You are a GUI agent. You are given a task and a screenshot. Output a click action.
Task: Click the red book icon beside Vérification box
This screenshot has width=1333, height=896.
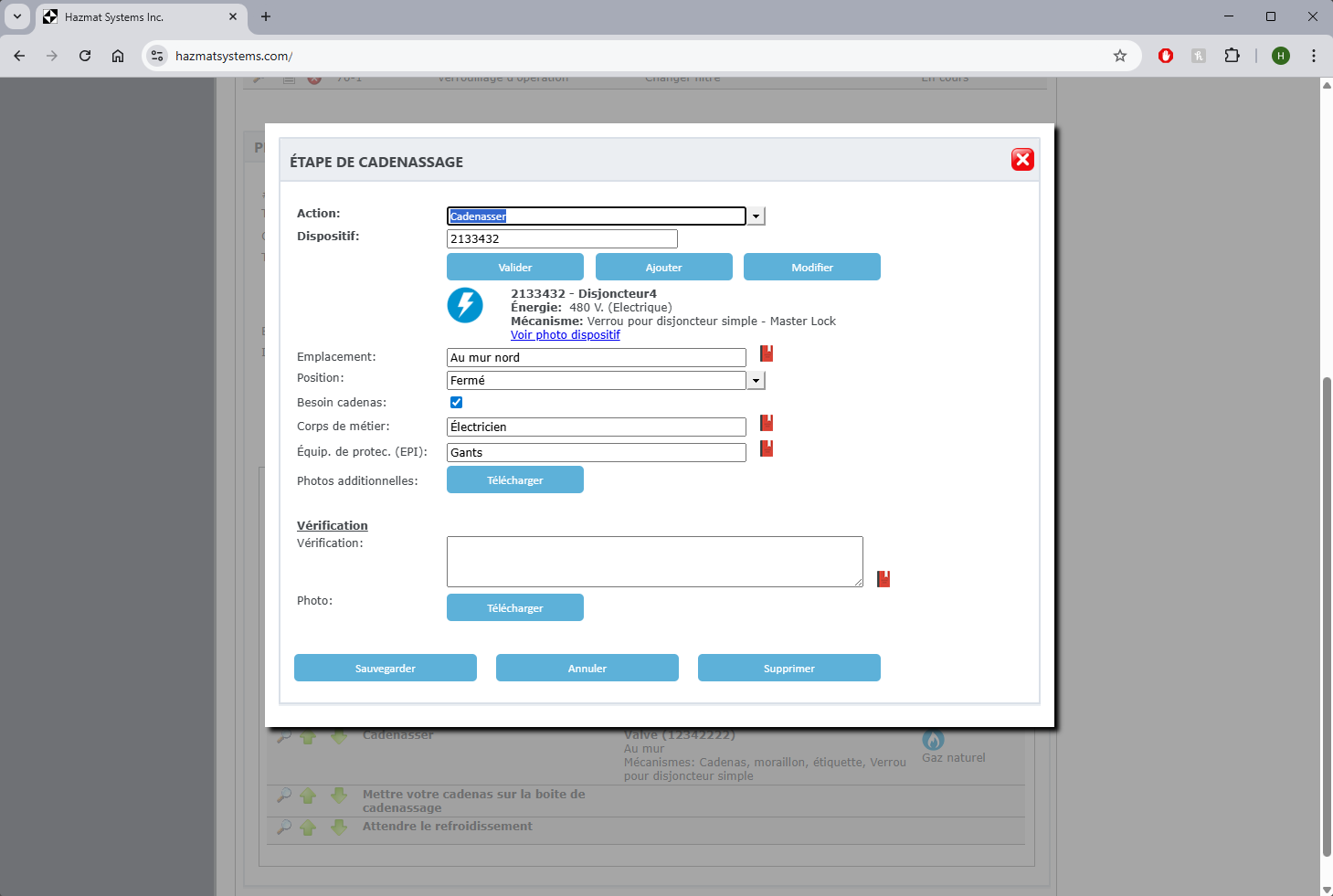point(883,579)
